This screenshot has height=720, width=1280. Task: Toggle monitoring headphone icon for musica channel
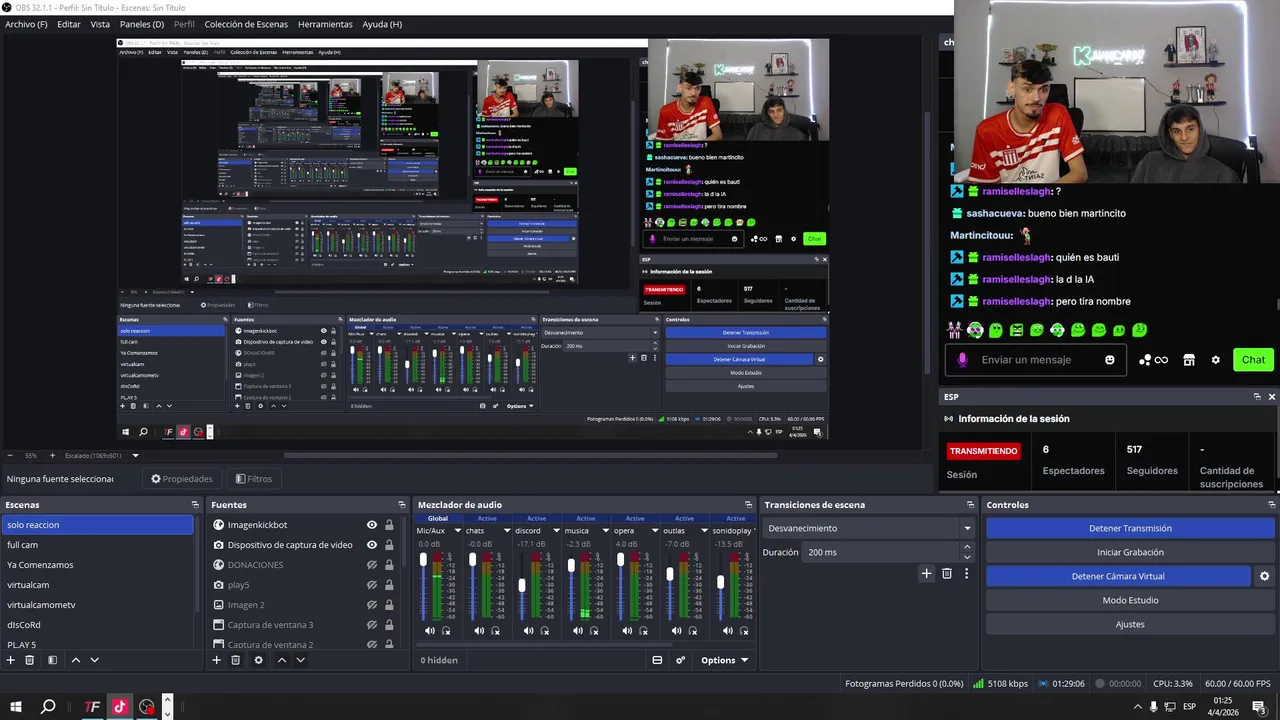[594, 631]
